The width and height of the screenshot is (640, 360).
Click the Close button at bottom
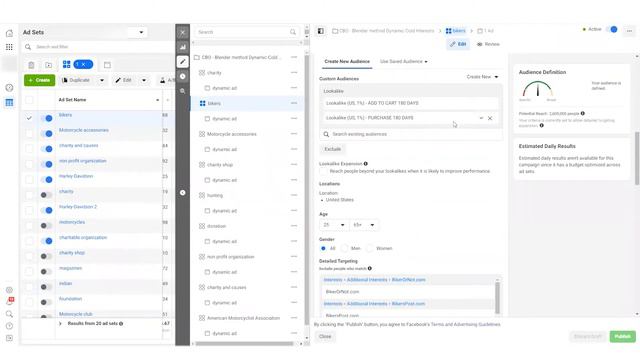point(325,336)
